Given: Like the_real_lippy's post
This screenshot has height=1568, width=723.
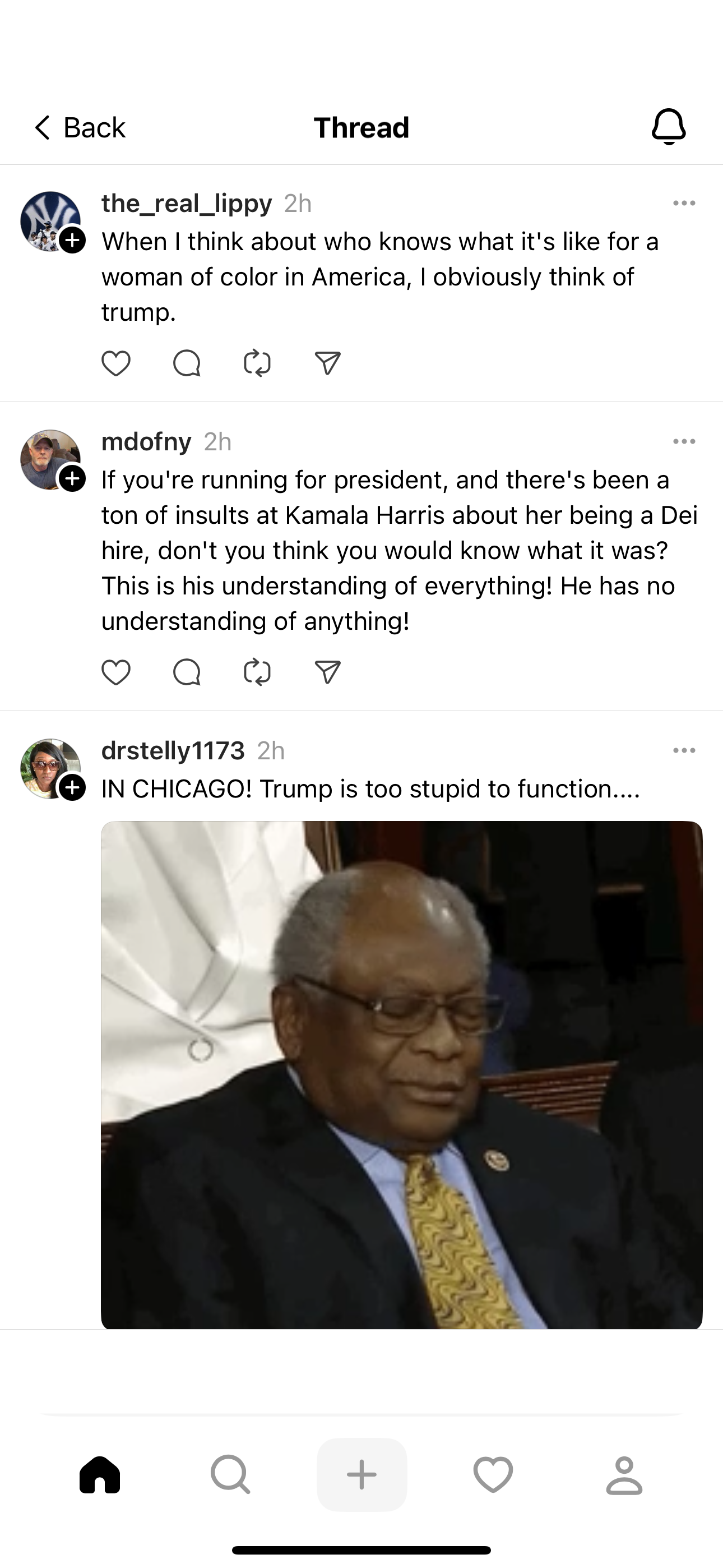Looking at the screenshot, I should pos(115,363).
